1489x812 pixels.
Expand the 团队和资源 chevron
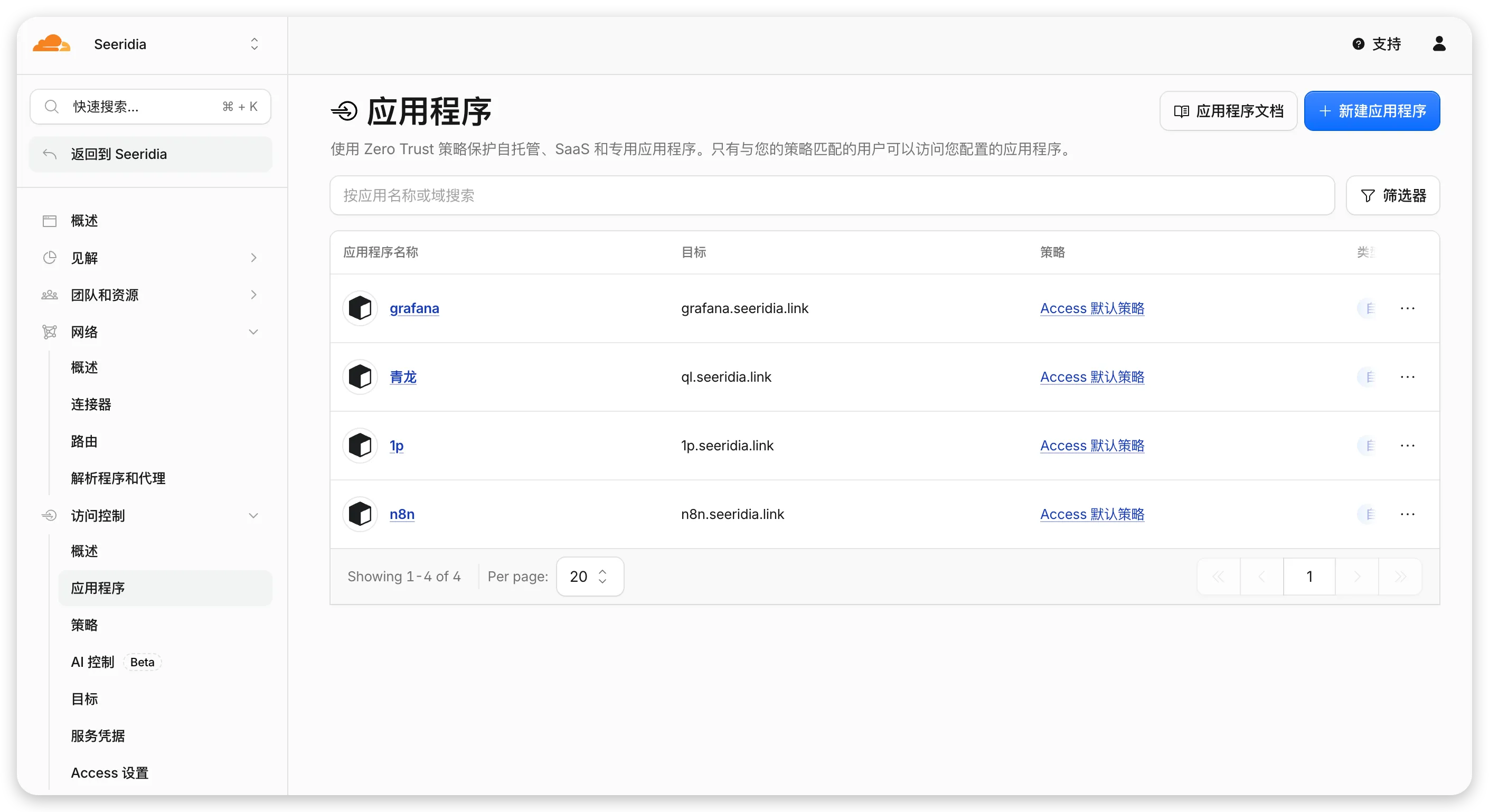coord(253,295)
